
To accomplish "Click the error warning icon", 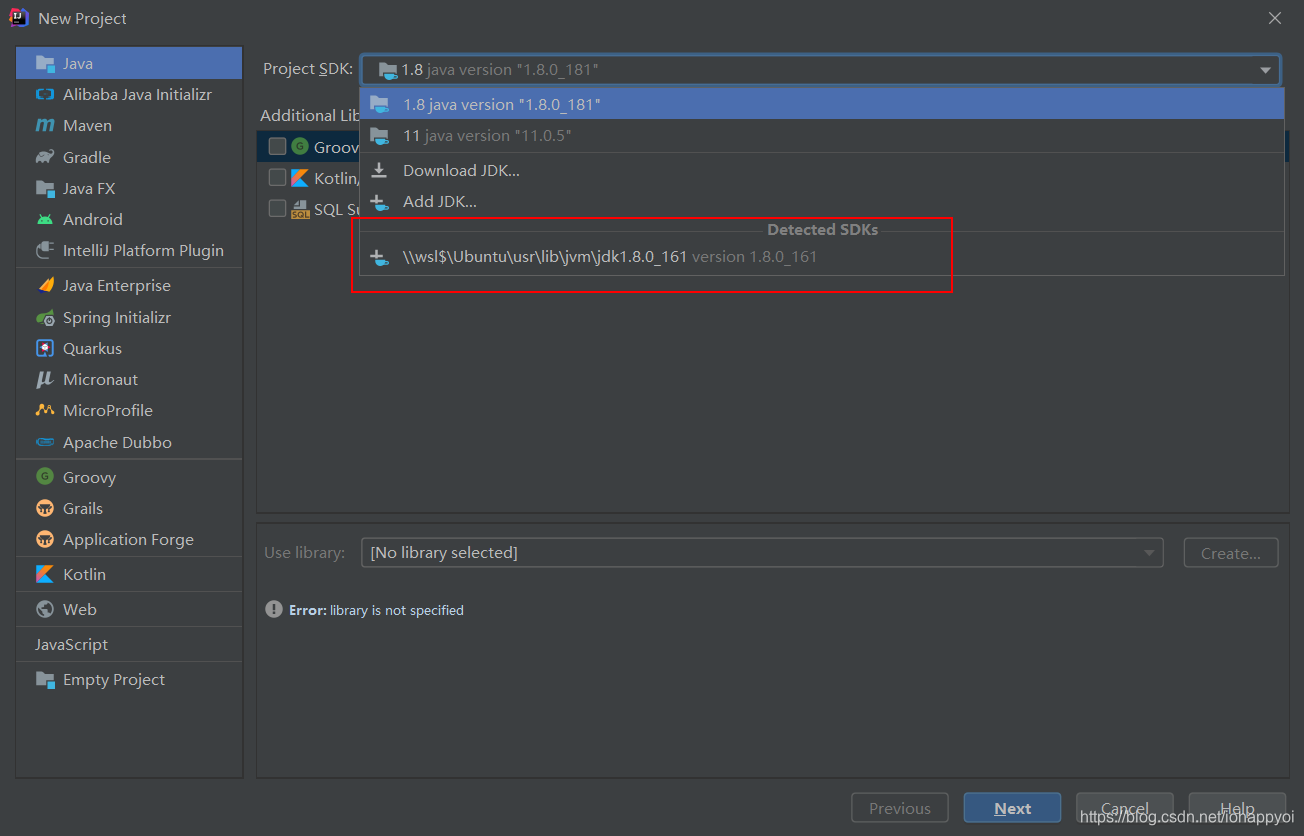I will click(273, 609).
